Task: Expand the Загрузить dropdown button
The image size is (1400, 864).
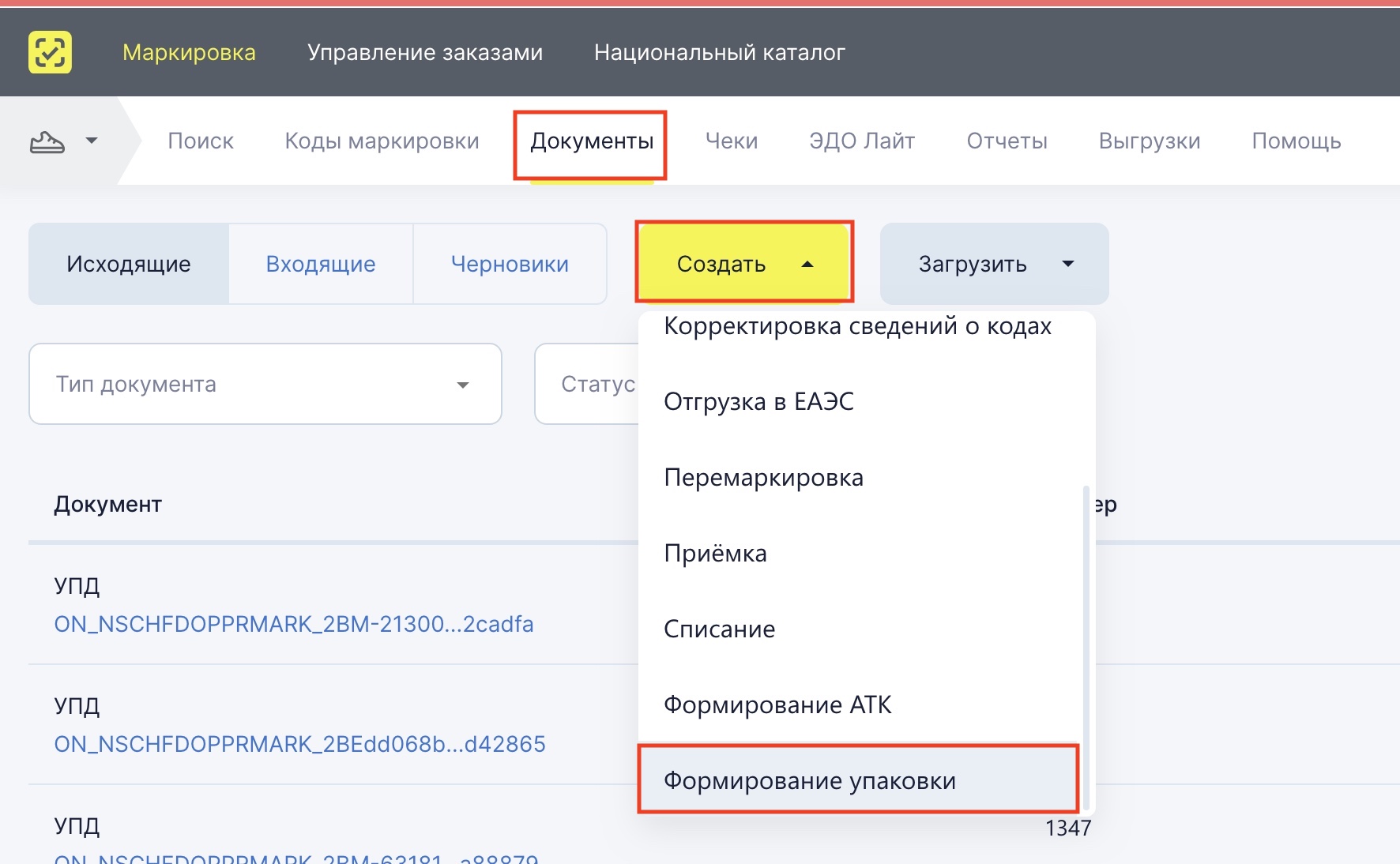Action: pyautogui.click(x=994, y=264)
